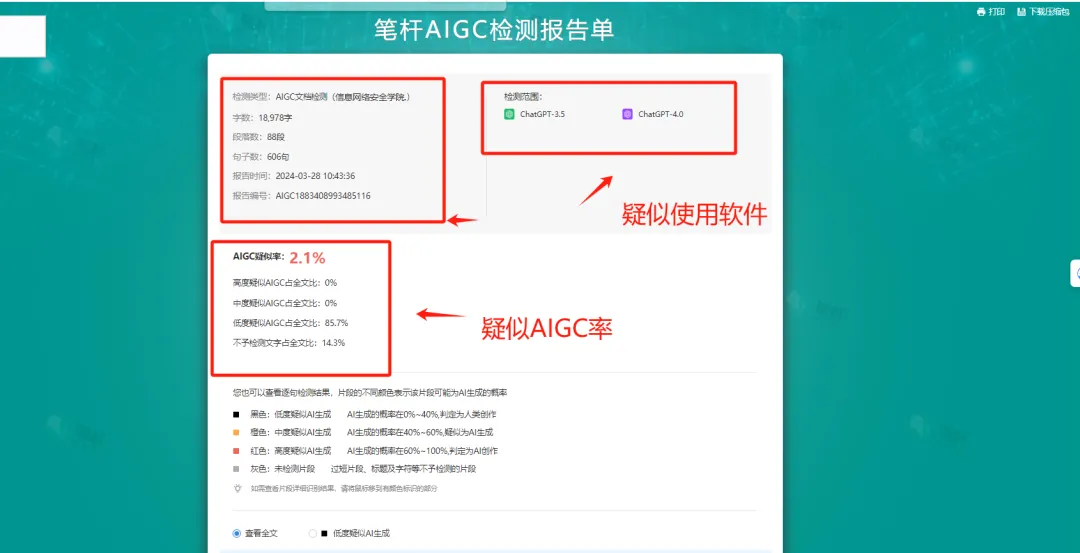Click the 笔杆AIGC检测报告单 page title
Screen dimensions: 1080x553
pos(494,30)
